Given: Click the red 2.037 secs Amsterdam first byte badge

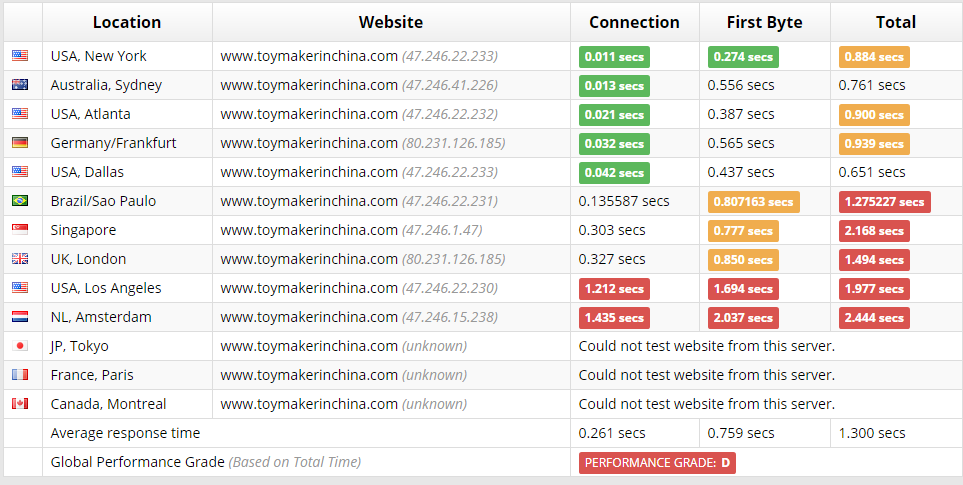Looking at the screenshot, I should [x=743, y=317].
